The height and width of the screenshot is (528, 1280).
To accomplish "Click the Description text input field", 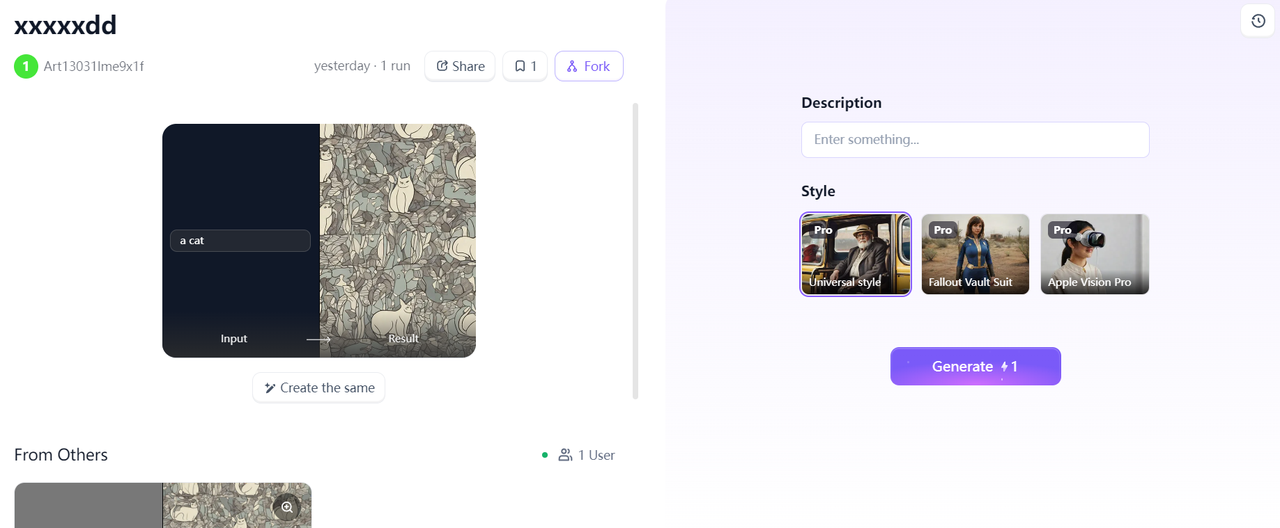I will (975, 140).
